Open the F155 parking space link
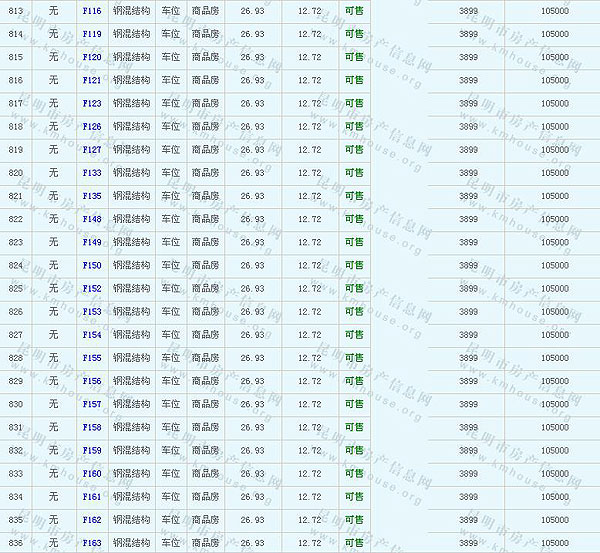The width and height of the screenshot is (600, 553). 92,357
